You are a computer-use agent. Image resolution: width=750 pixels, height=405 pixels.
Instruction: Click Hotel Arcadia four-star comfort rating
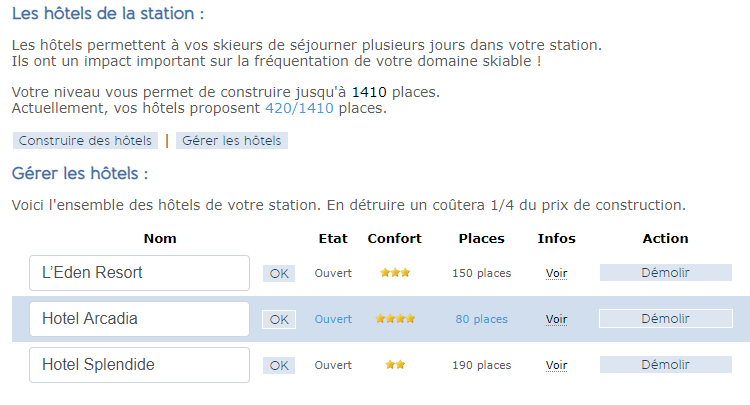(x=395, y=319)
